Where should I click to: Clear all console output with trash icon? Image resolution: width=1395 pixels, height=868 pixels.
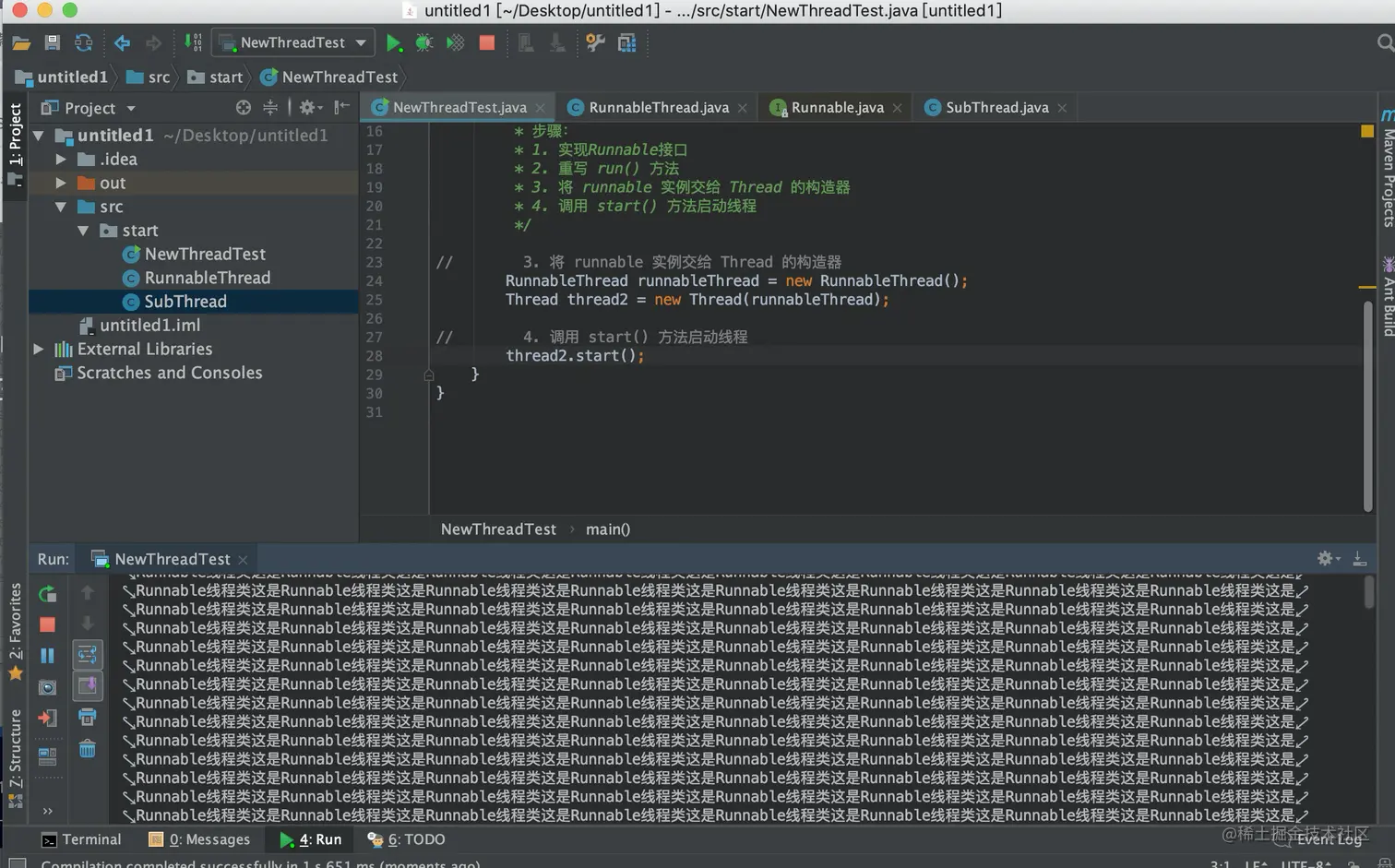pyautogui.click(x=87, y=749)
